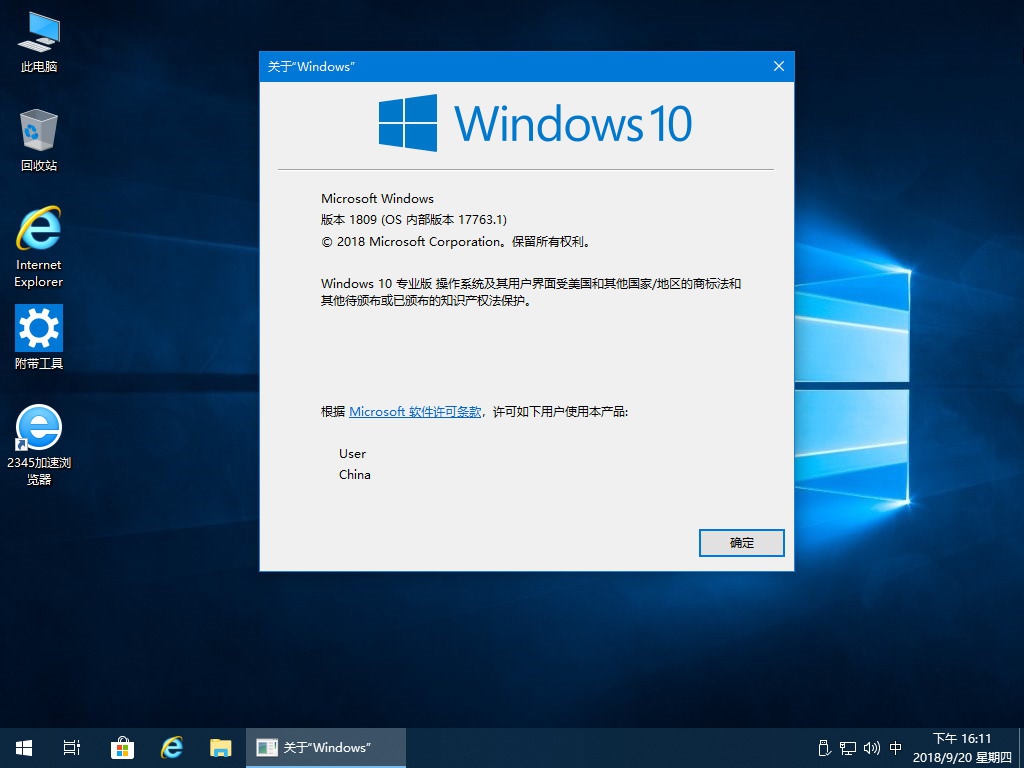Open the Microsoft 软件许可条款 link
The image size is (1024, 768).
coord(415,411)
